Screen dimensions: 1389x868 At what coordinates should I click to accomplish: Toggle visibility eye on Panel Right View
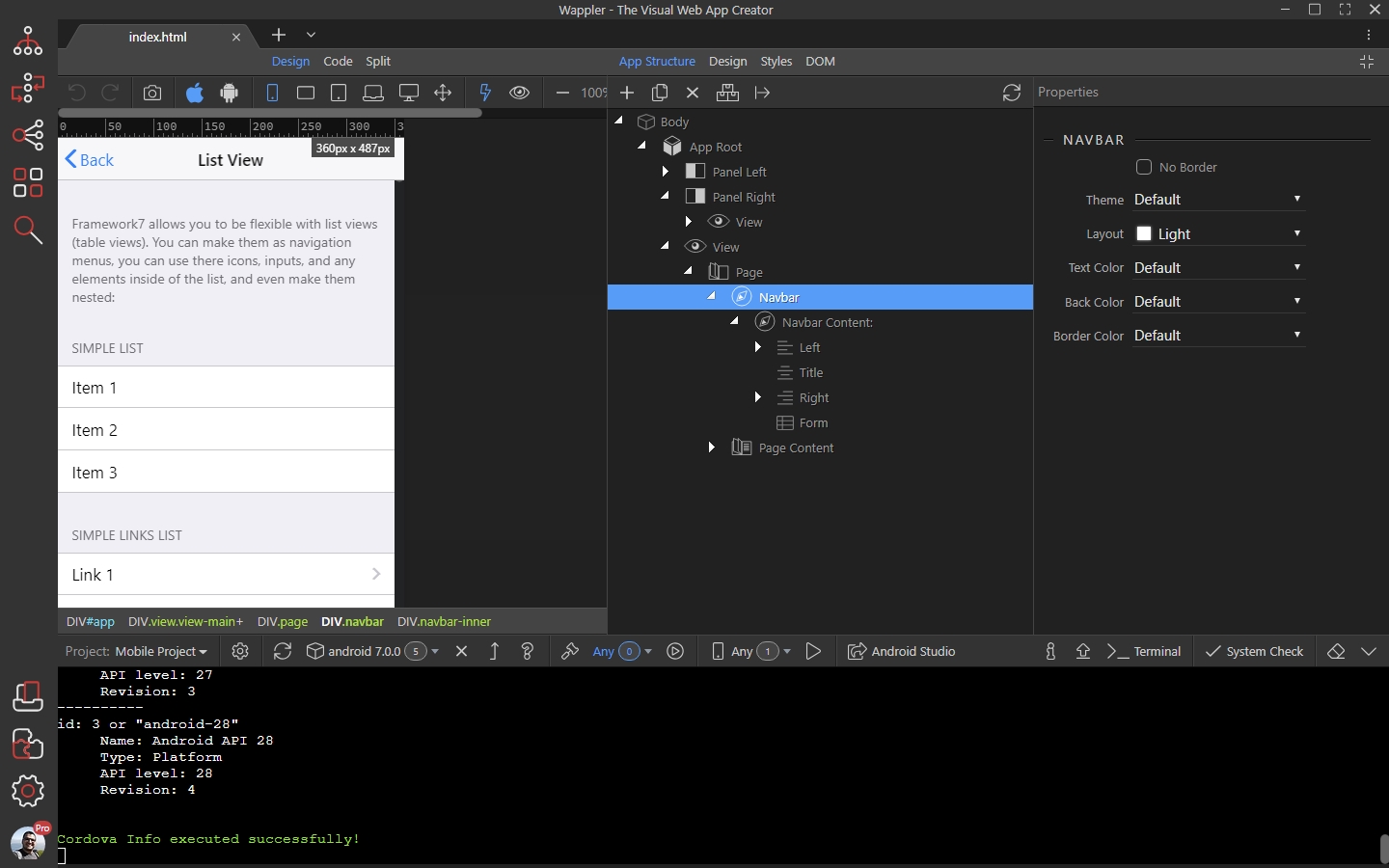pyautogui.click(x=718, y=222)
